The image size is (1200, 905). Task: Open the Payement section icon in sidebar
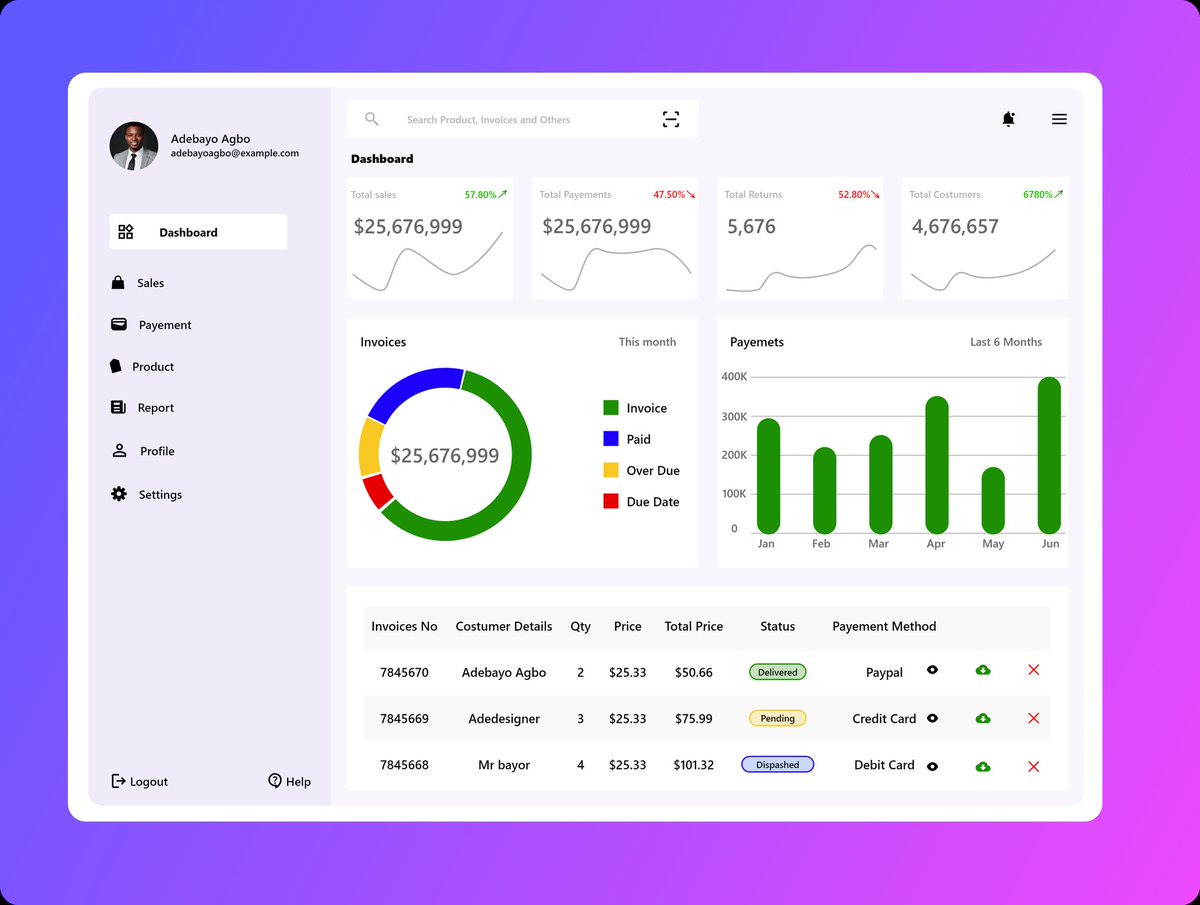pos(117,324)
